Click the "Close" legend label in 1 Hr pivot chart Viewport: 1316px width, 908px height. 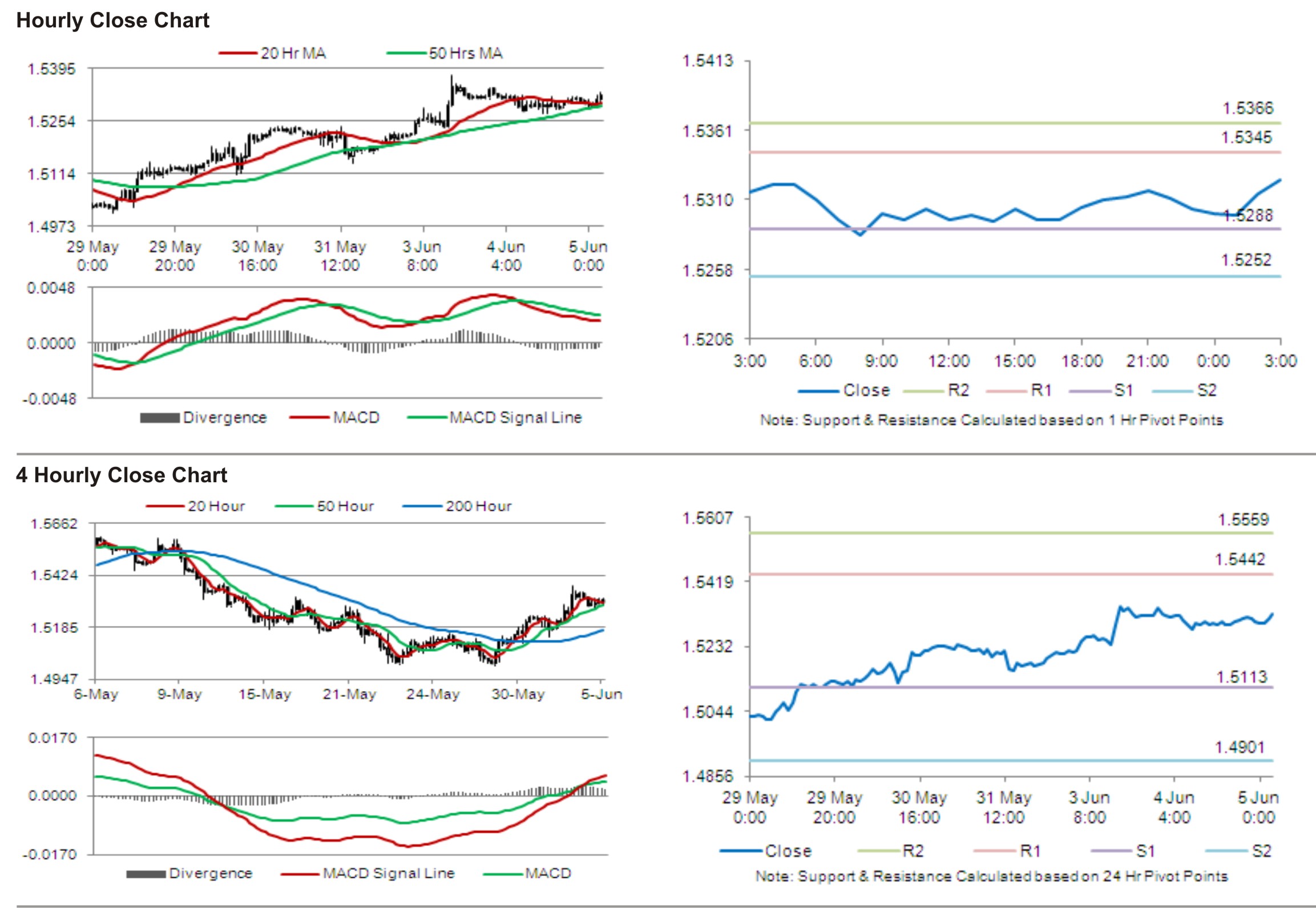pyautogui.click(x=867, y=390)
